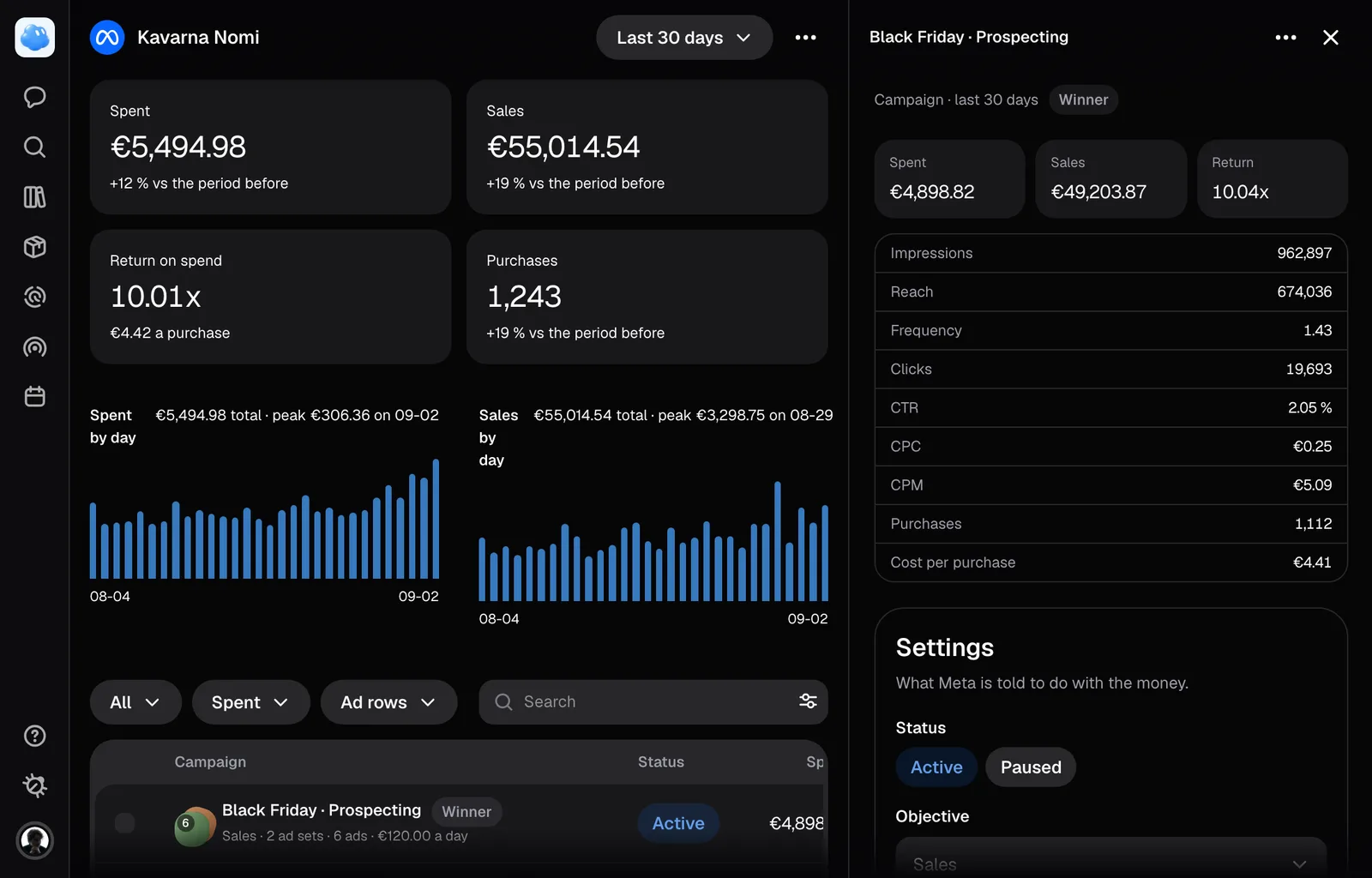The image size is (1372, 878).
Task: Click the Status column header
Action: coord(661,761)
